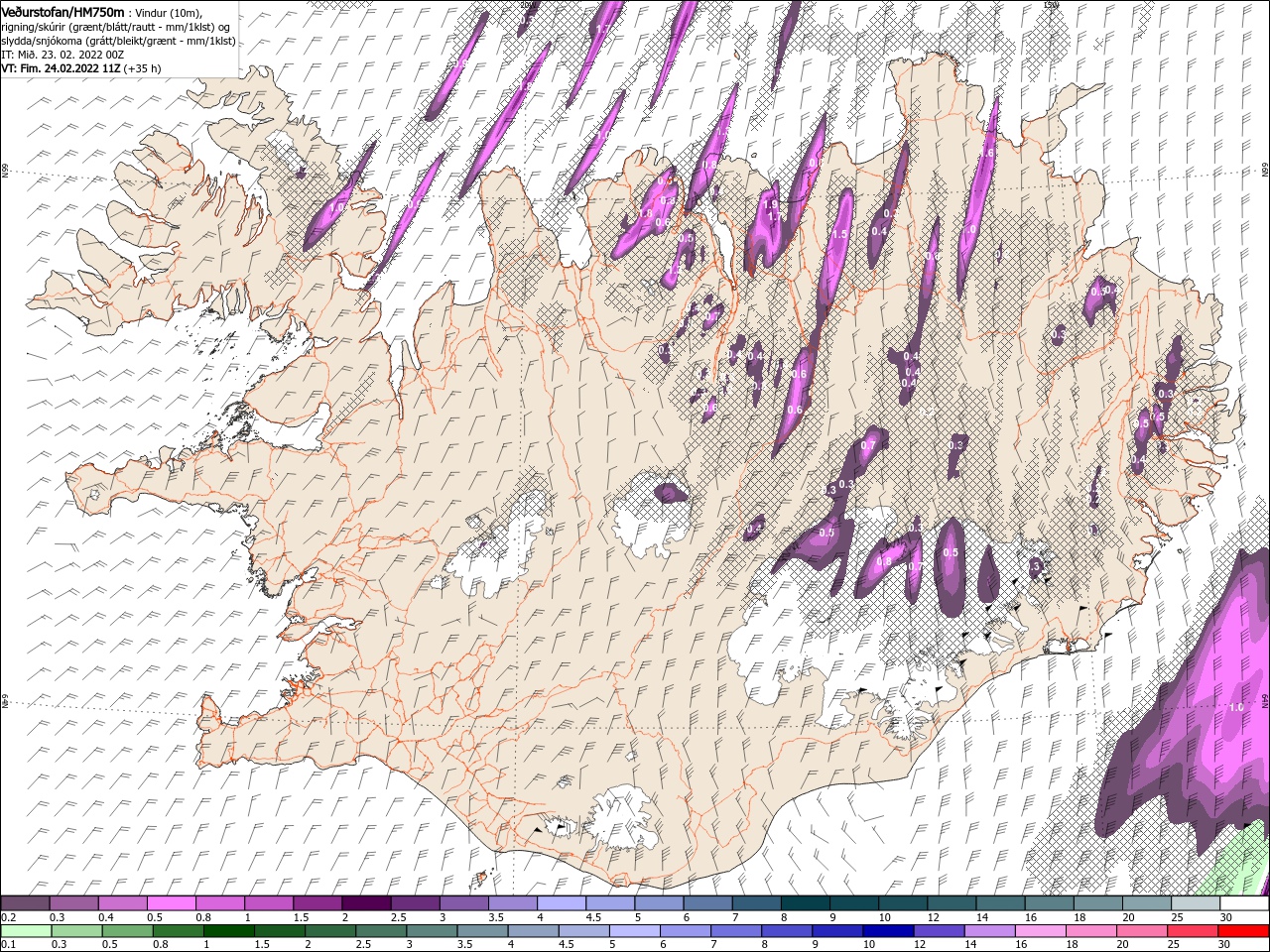Image resolution: width=1270 pixels, height=952 pixels.
Task: Choose the 2 swatch in the lower legend row
Action: click(330, 930)
